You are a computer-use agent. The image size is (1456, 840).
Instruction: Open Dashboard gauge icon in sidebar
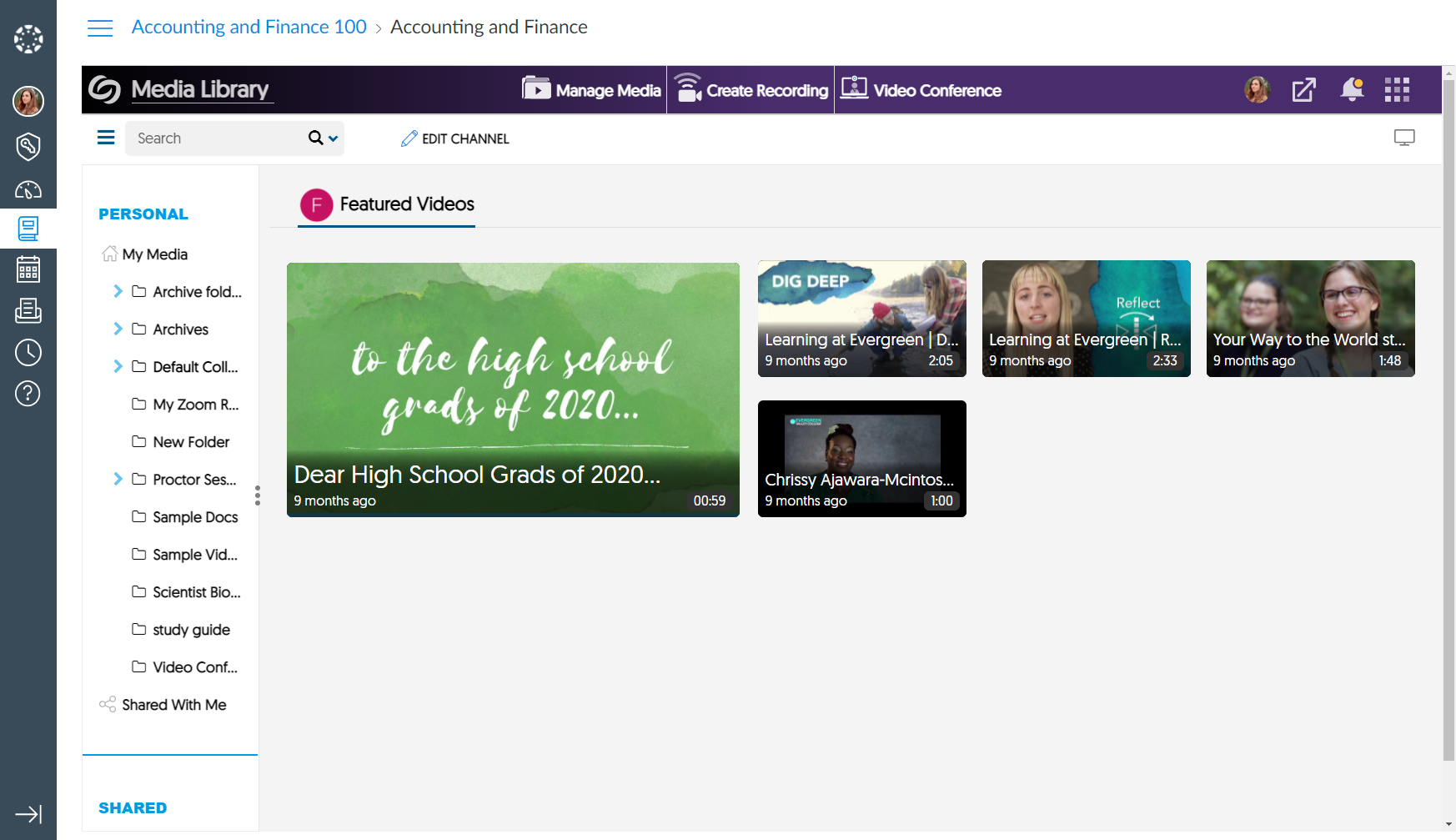click(x=28, y=189)
